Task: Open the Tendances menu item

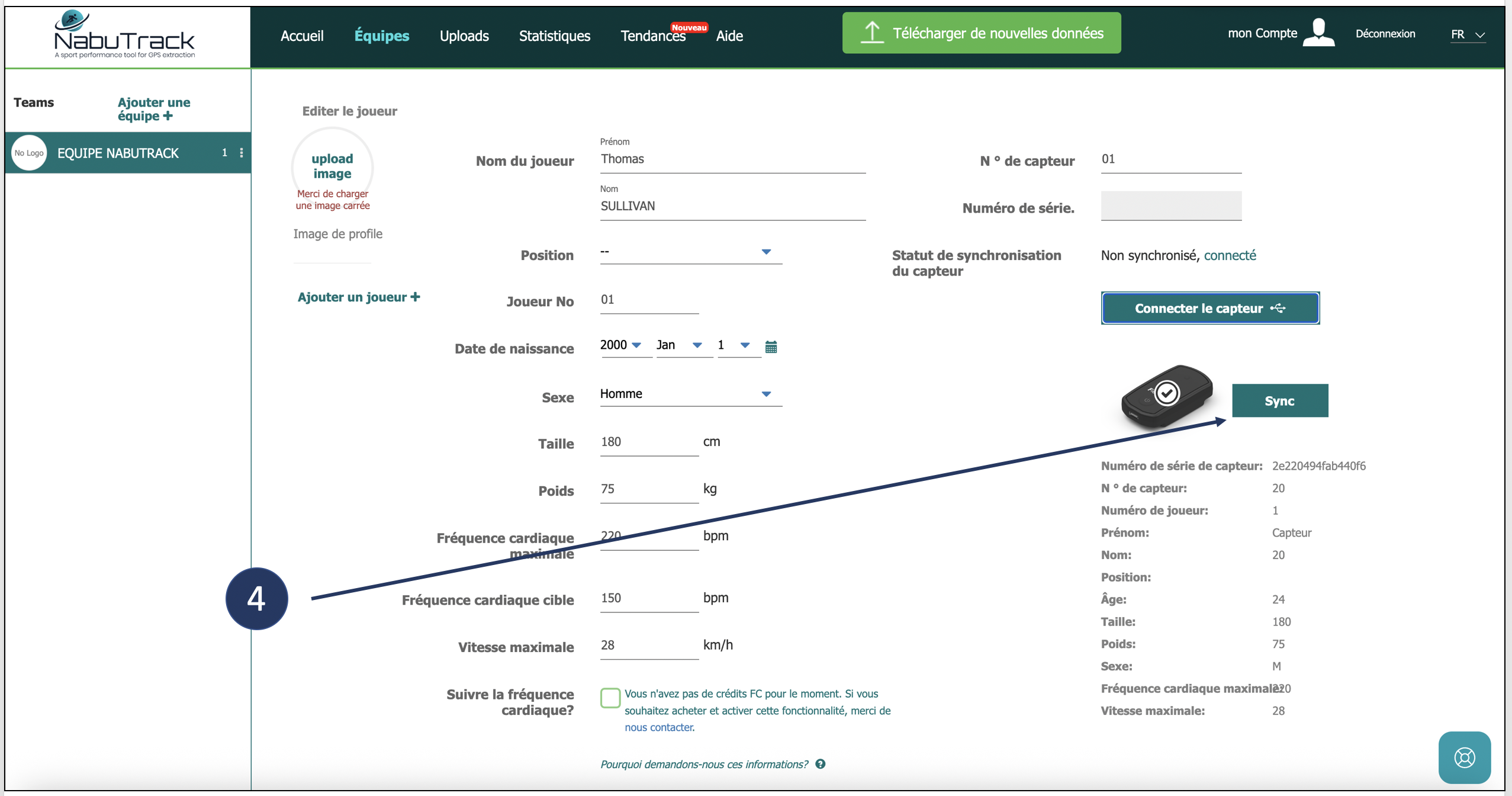Action: point(652,36)
